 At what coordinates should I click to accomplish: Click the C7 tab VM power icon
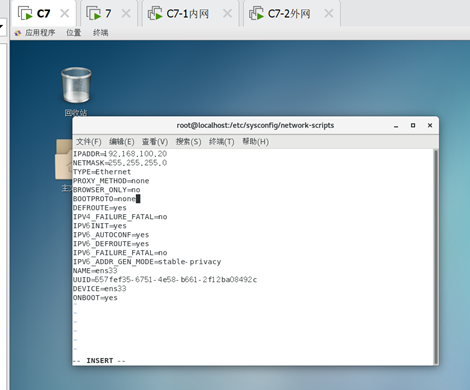pos(25,14)
